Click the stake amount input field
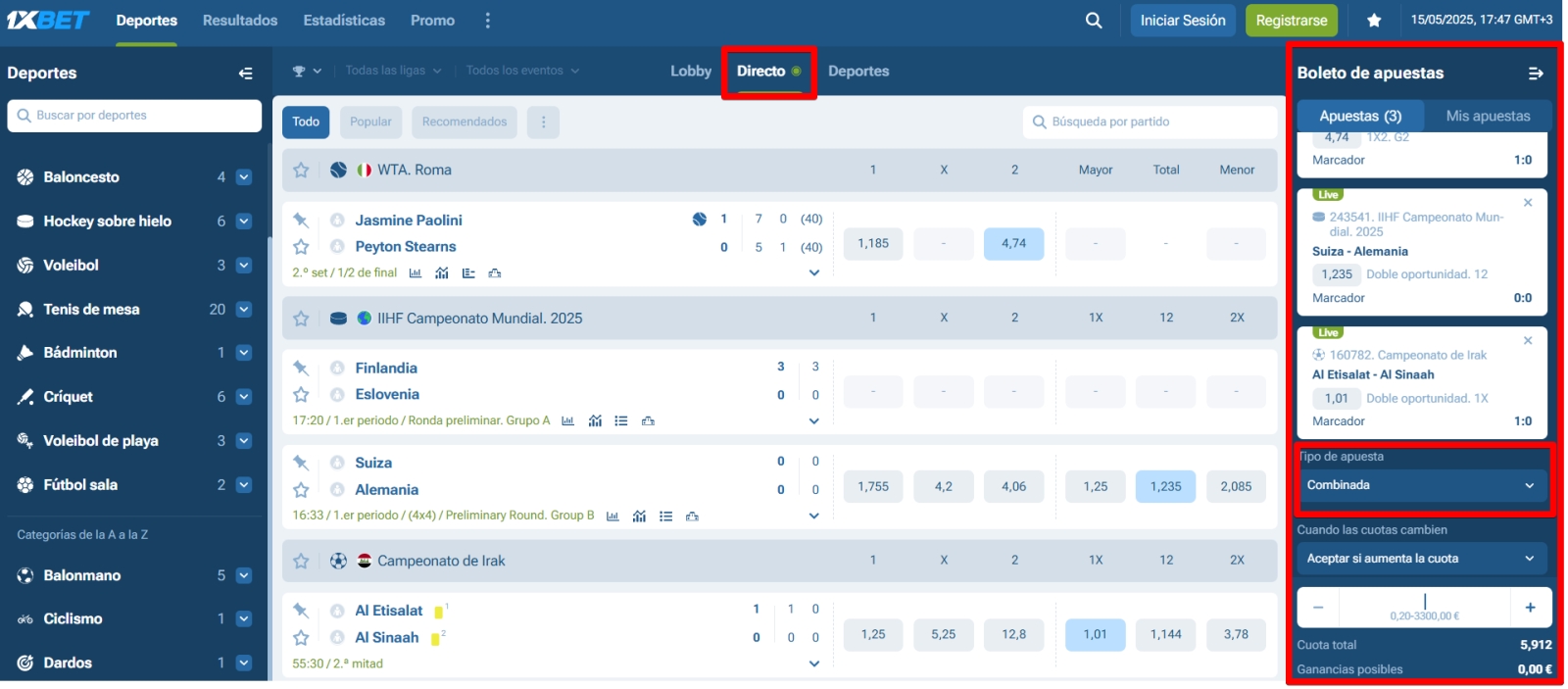Screen dimensions: 1568x689 tap(1424, 608)
